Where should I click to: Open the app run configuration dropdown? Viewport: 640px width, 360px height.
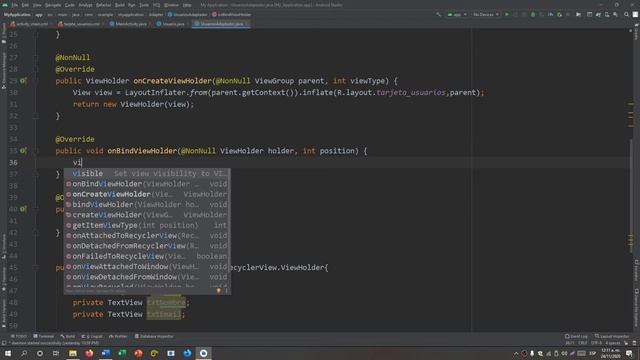457,15
